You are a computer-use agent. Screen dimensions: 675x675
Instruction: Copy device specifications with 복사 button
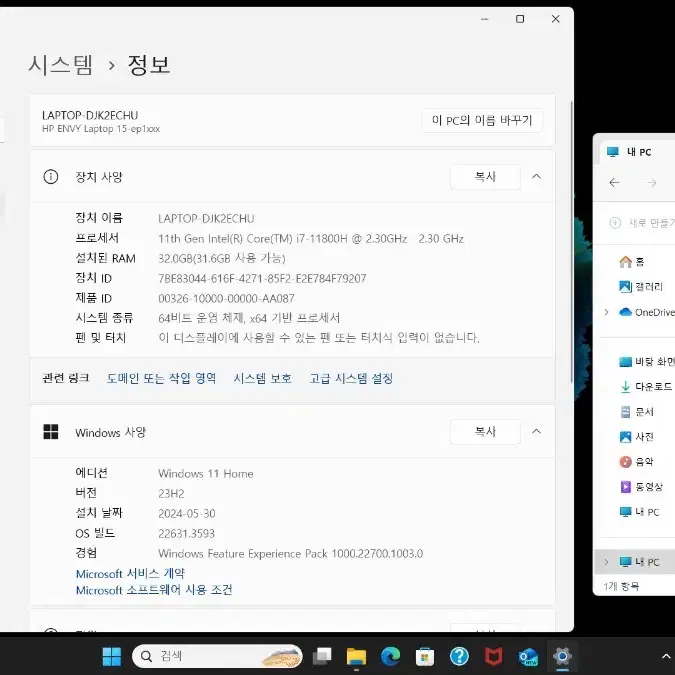tap(485, 176)
